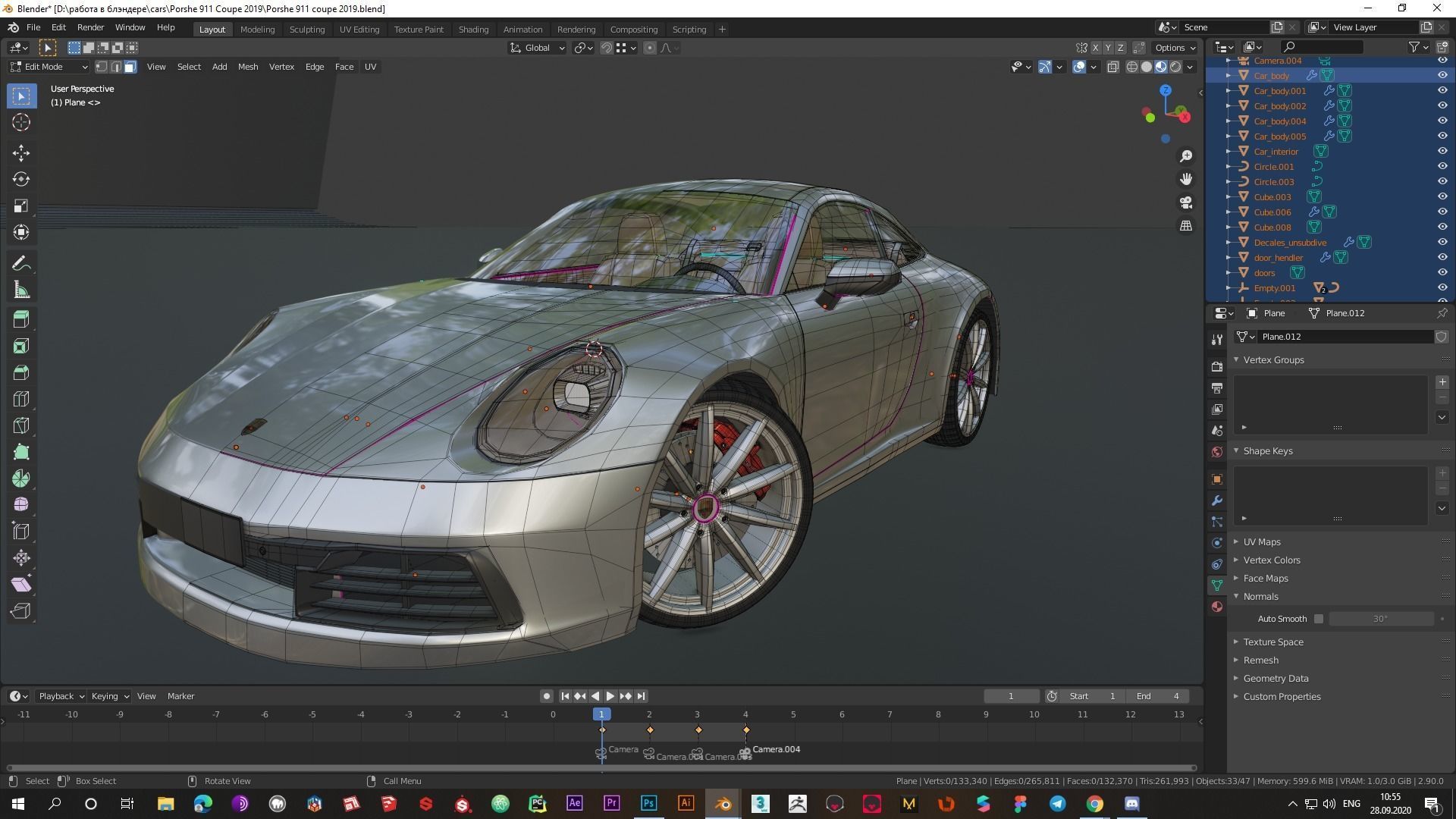Switch to face select mode
The image size is (1456, 819).
pyautogui.click(x=130, y=67)
